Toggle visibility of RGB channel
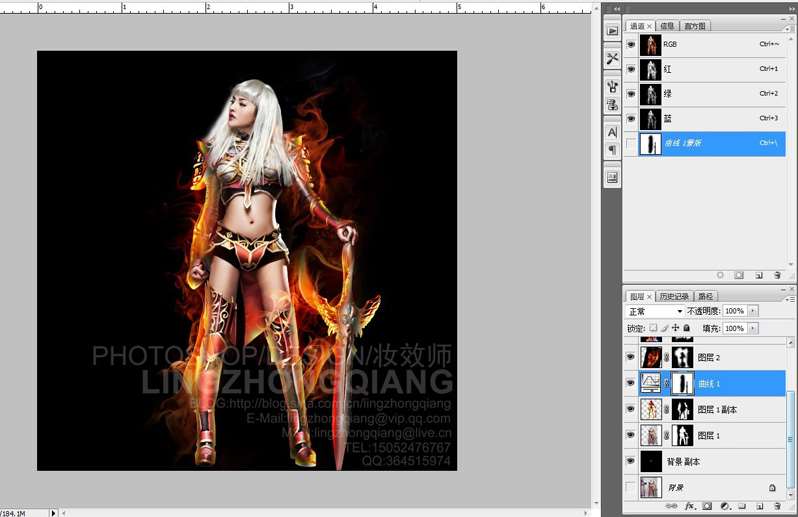The width and height of the screenshot is (798, 517). pos(631,44)
